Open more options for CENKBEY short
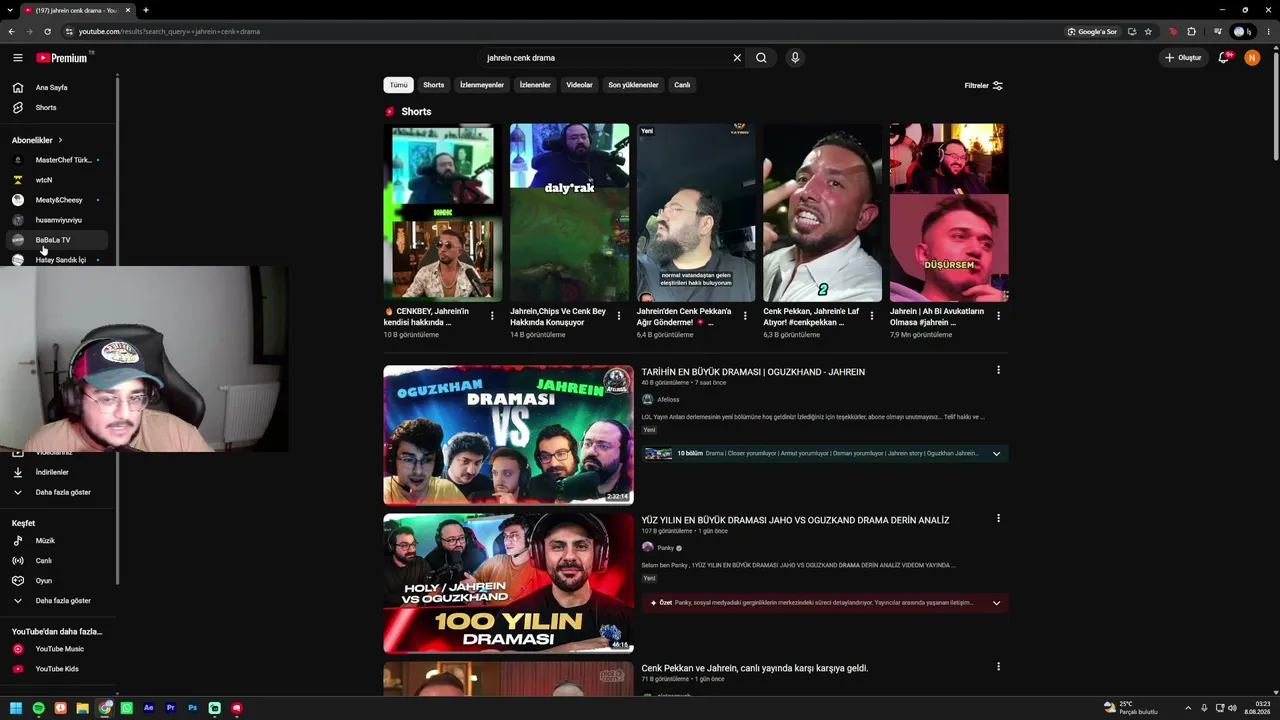 pyautogui.click(x=492, y=316)
